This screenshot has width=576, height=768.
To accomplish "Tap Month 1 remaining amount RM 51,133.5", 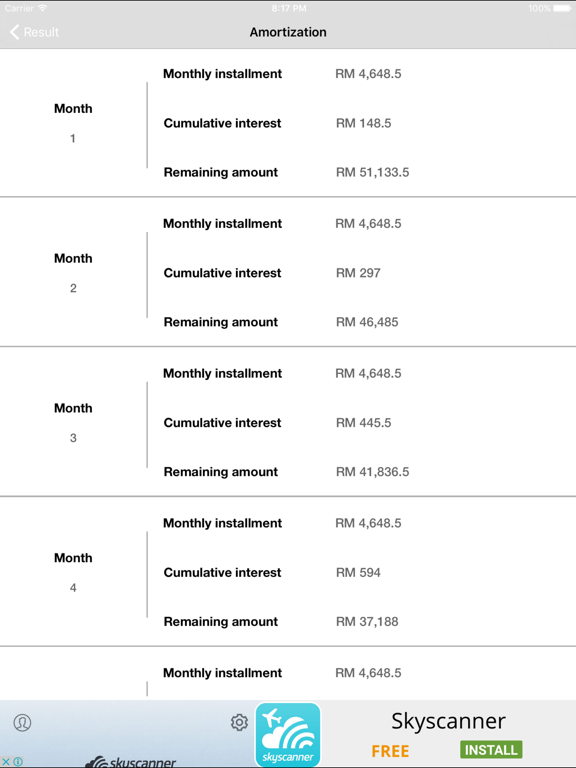I will [x=372, y=172].
